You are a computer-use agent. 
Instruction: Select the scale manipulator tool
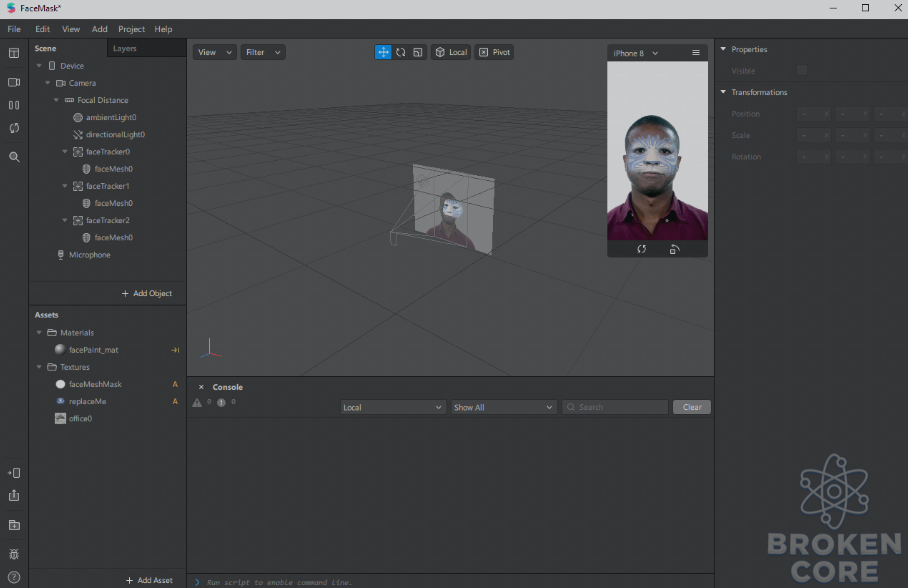click(418, 52)
